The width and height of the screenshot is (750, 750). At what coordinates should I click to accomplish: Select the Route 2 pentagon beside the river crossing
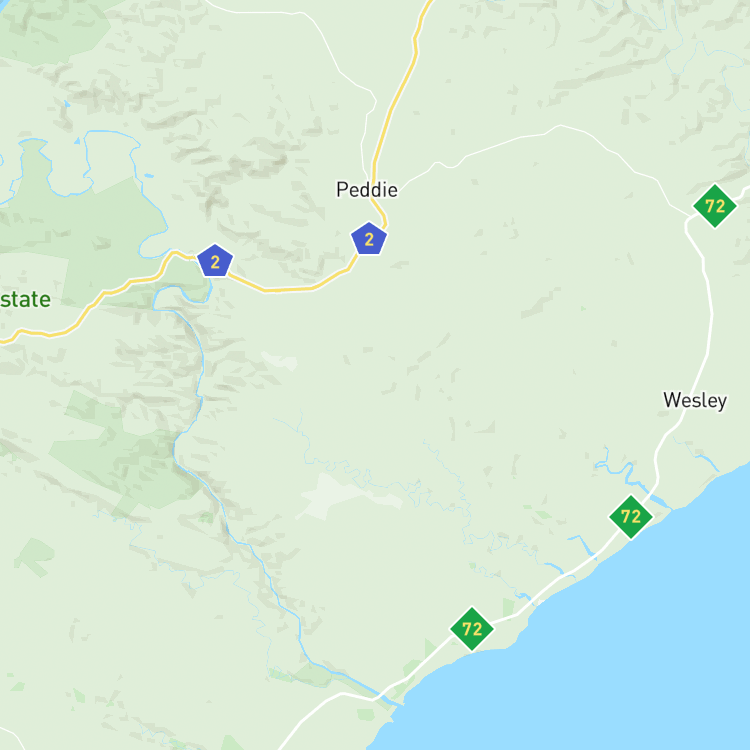coord(215,261)
